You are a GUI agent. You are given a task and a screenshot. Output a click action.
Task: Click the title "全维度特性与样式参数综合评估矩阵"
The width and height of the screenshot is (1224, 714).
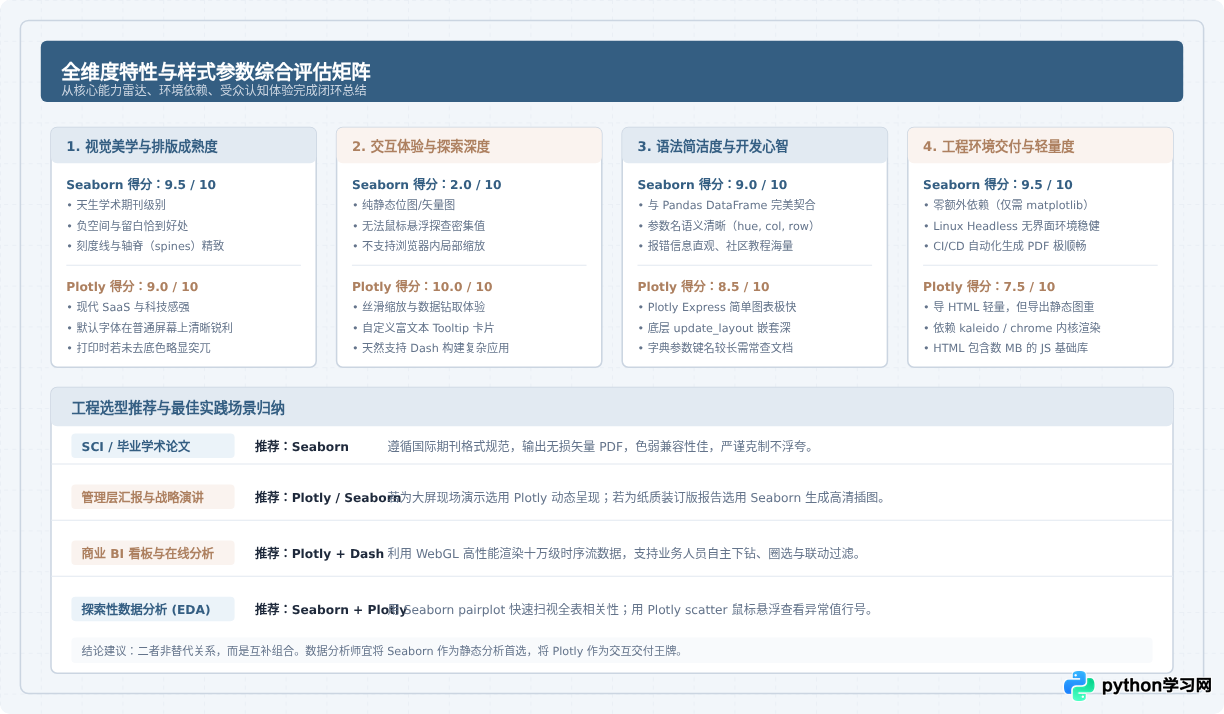(x=216, y=72)
